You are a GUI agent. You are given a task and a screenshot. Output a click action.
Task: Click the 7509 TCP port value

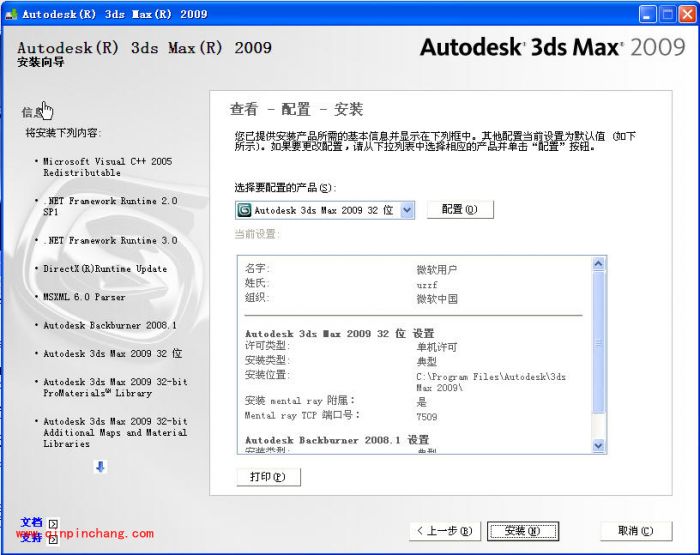(427, 417)
